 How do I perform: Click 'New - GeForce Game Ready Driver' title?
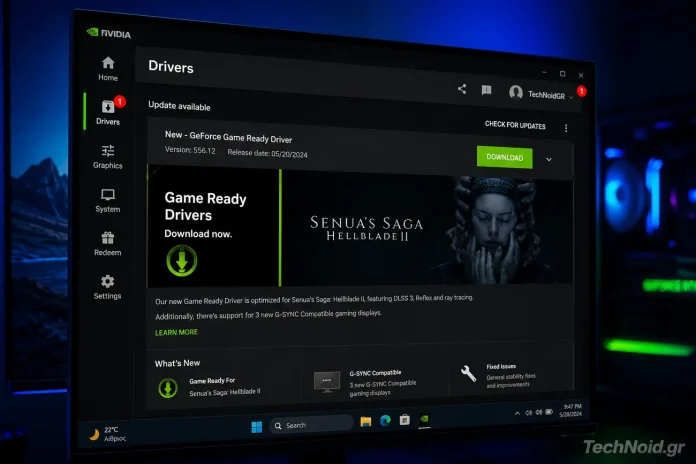point(228,137)
